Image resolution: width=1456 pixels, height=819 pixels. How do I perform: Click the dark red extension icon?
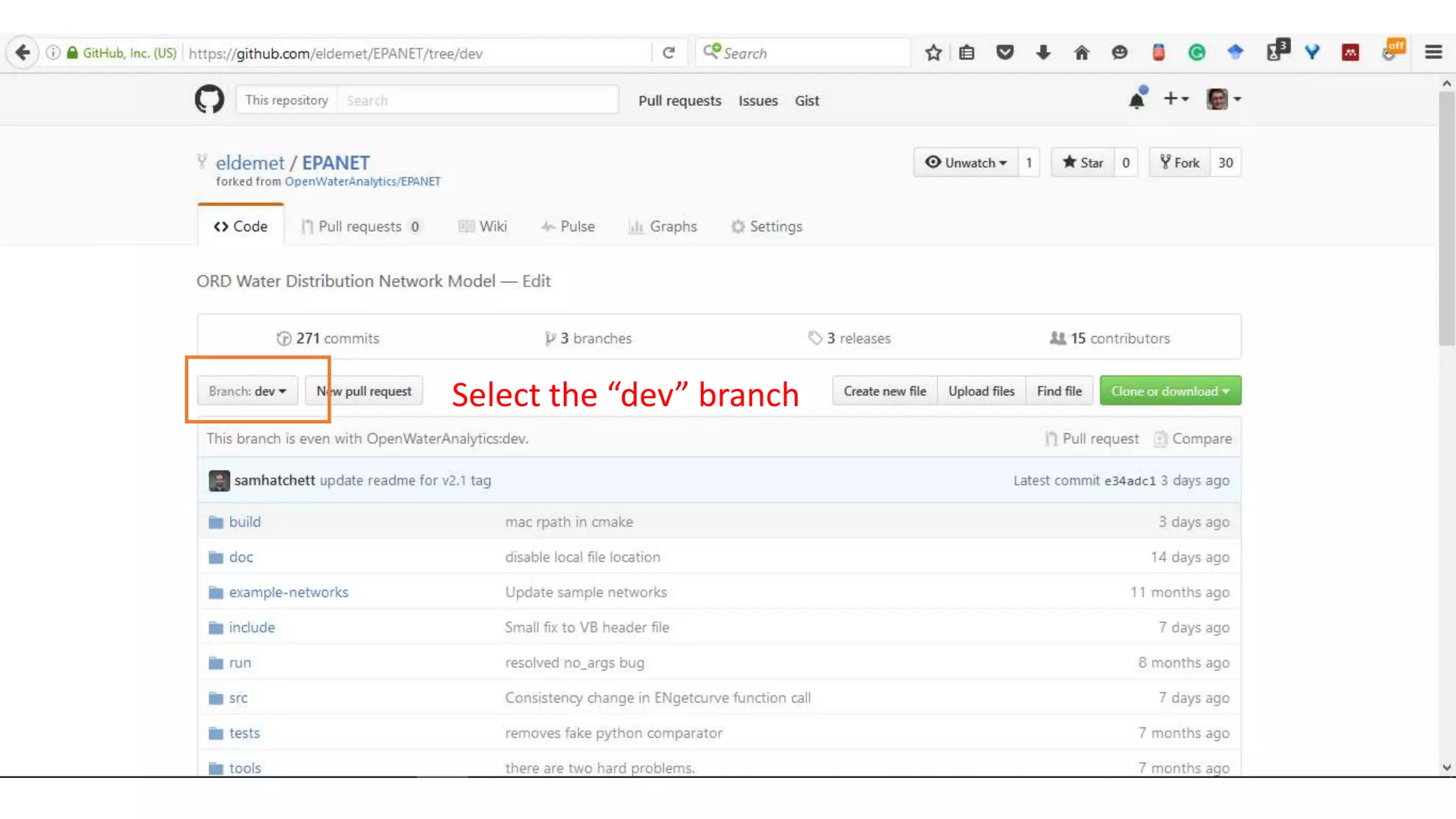click(1350, 53)
